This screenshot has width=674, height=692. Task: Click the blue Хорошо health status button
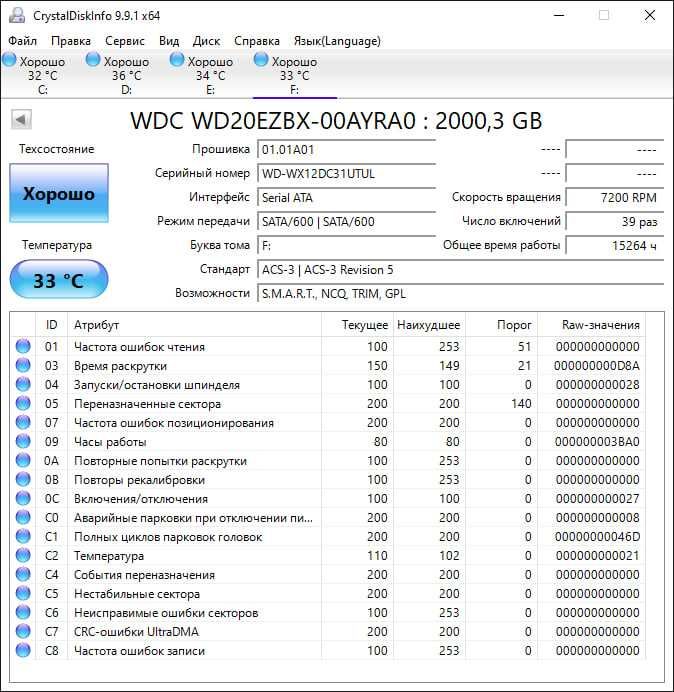(x=59, y=193)
